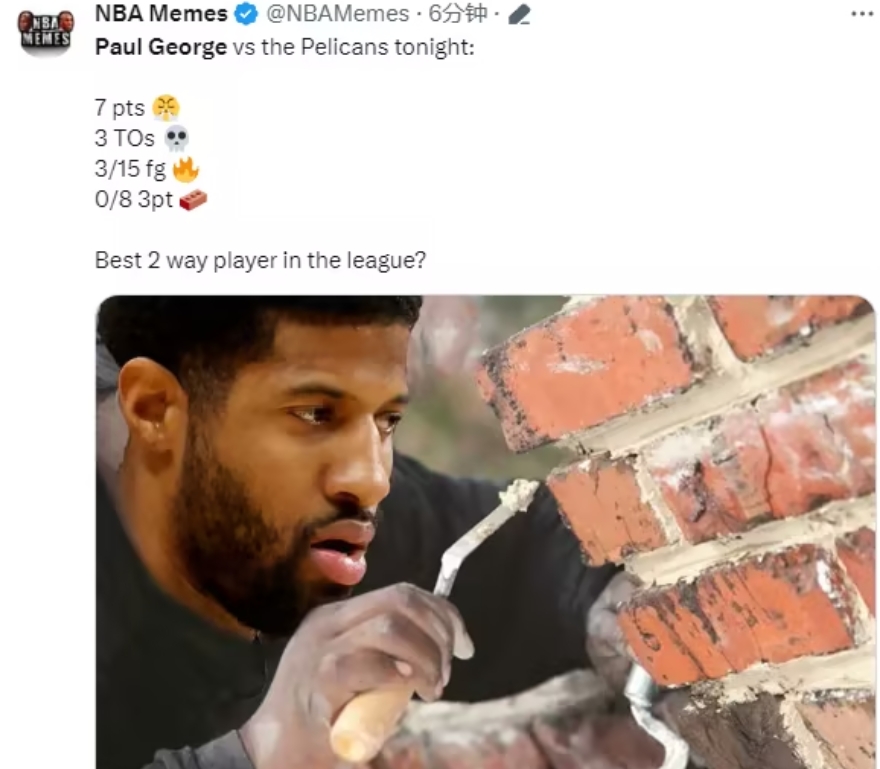Click the 6分钟 timestamp
Screen dimensions: 880x769
click(457, 14)
